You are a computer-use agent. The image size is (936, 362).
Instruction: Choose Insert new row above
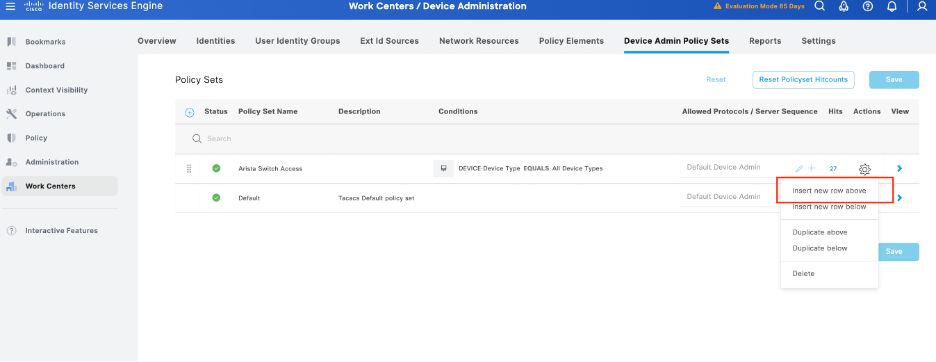tap(829, 191)
